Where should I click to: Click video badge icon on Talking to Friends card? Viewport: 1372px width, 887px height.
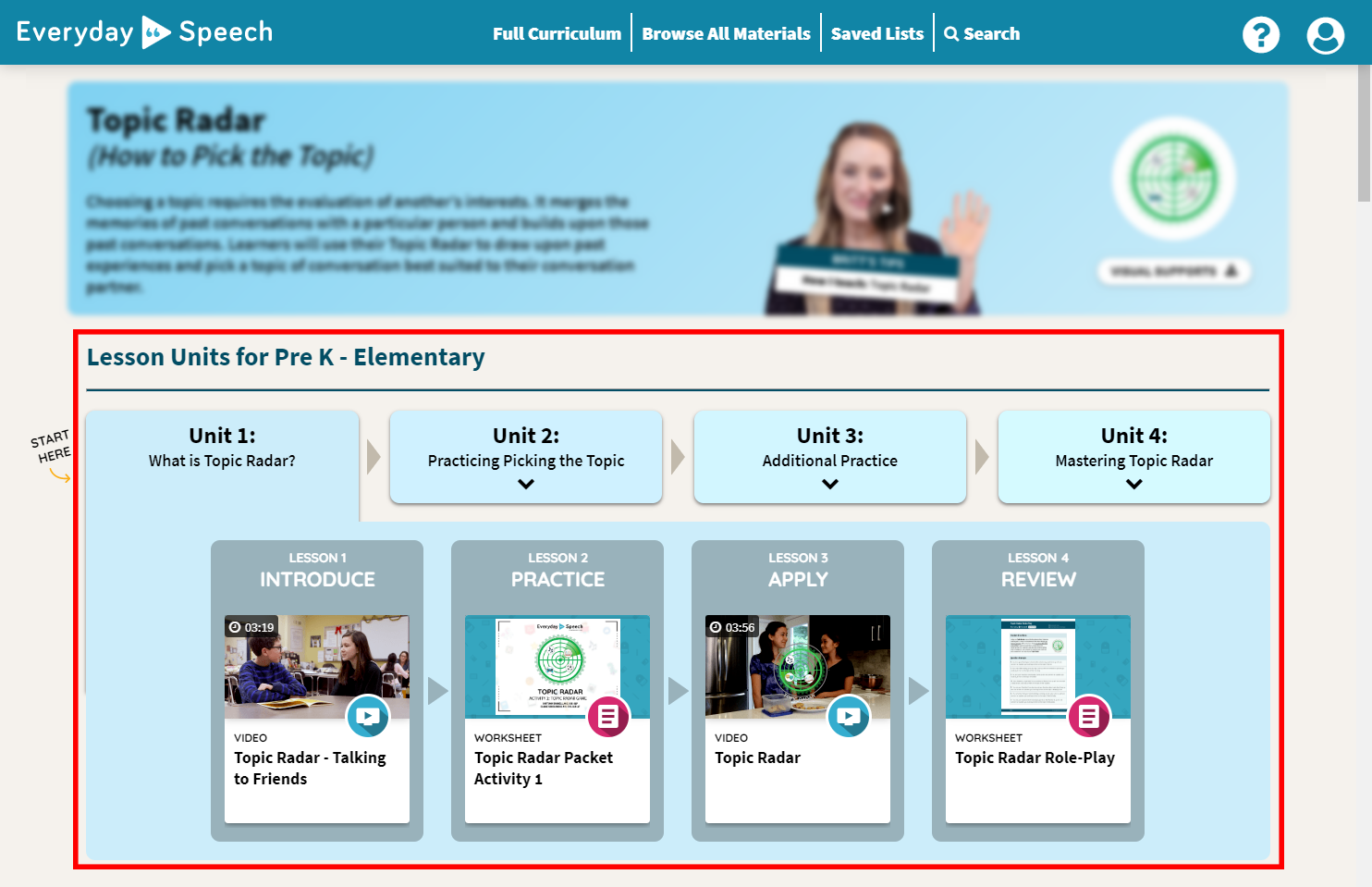[368, 716]
